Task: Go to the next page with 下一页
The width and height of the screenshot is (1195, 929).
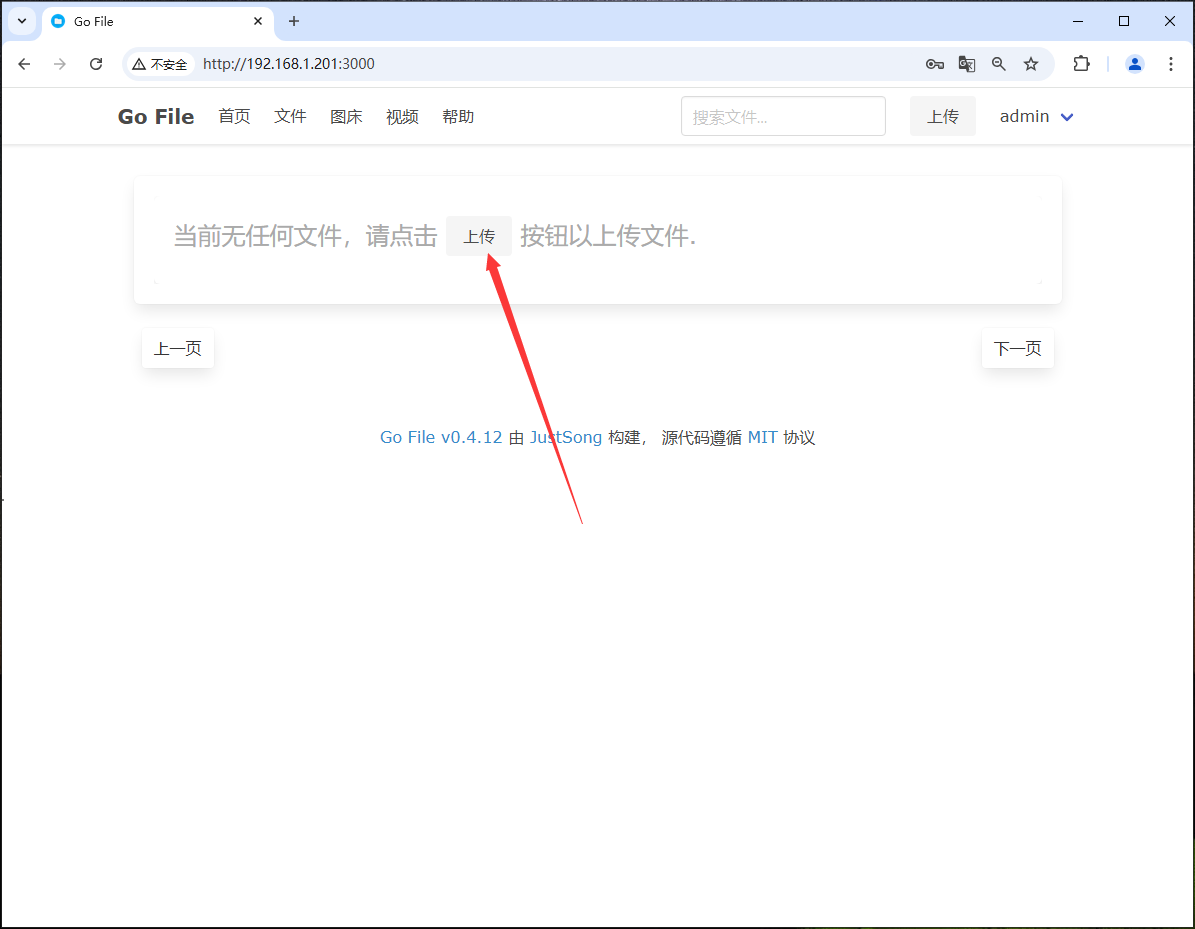Action: pos(1017,348)
